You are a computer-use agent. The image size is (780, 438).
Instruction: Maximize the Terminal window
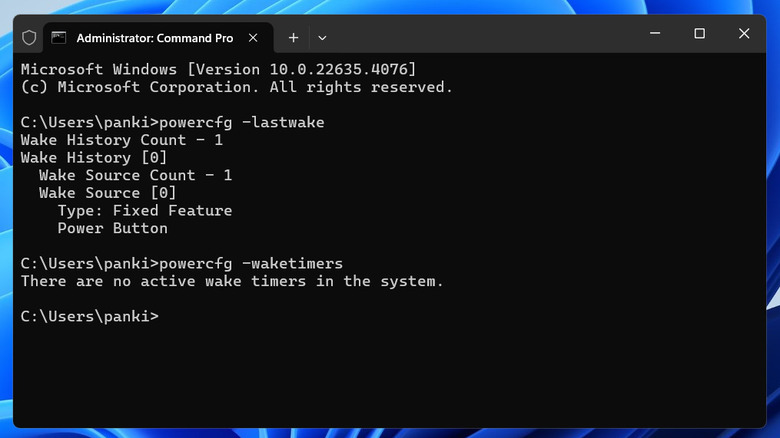pos(699,33)
